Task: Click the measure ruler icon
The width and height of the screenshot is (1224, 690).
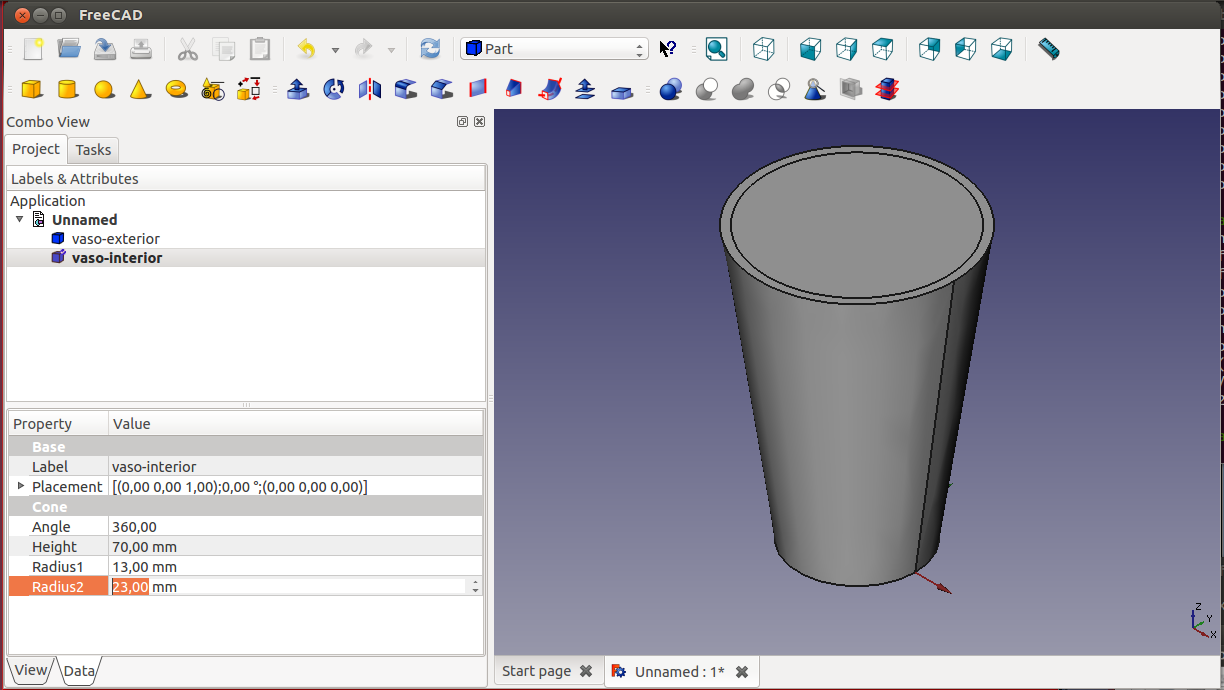Action: (1048, 49)
